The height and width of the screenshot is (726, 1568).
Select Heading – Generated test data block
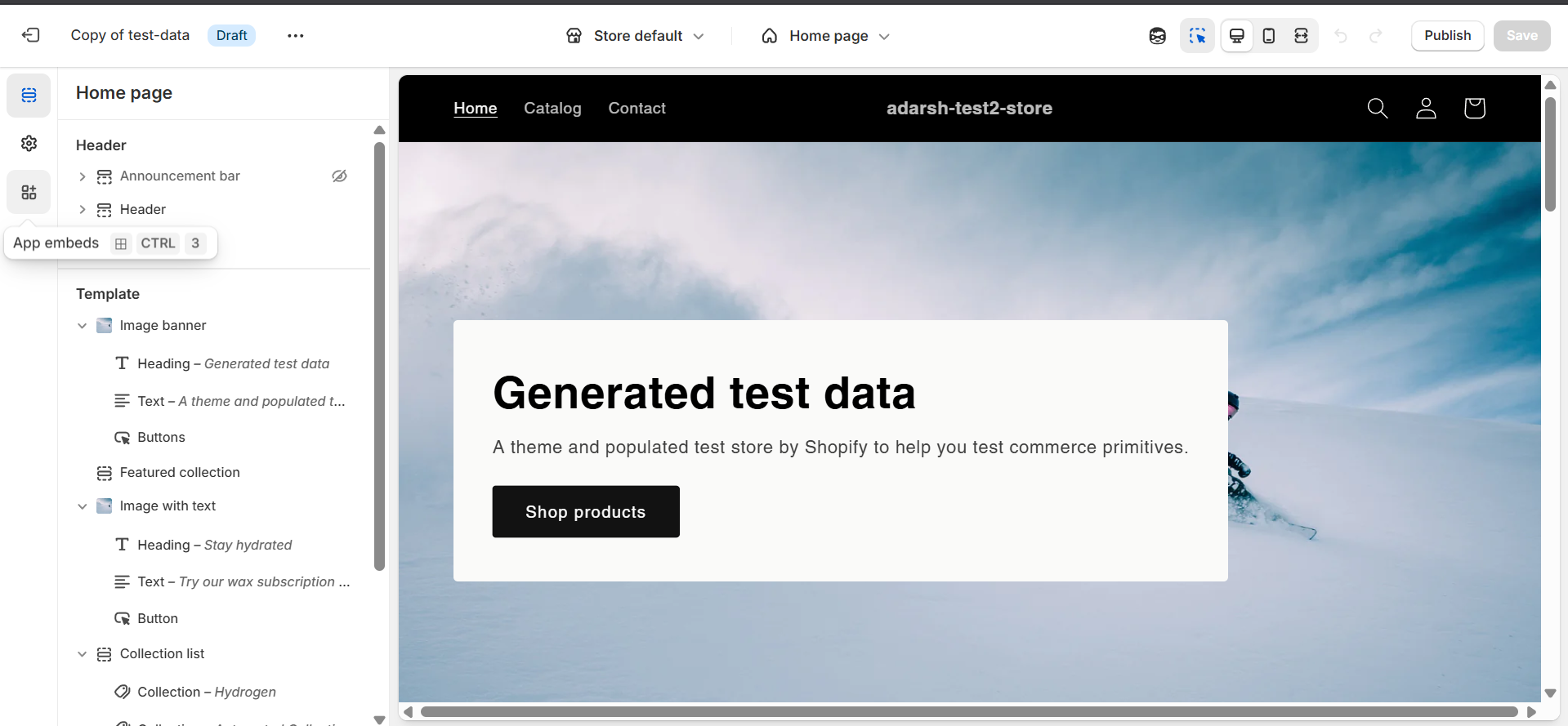click(233, 363)
